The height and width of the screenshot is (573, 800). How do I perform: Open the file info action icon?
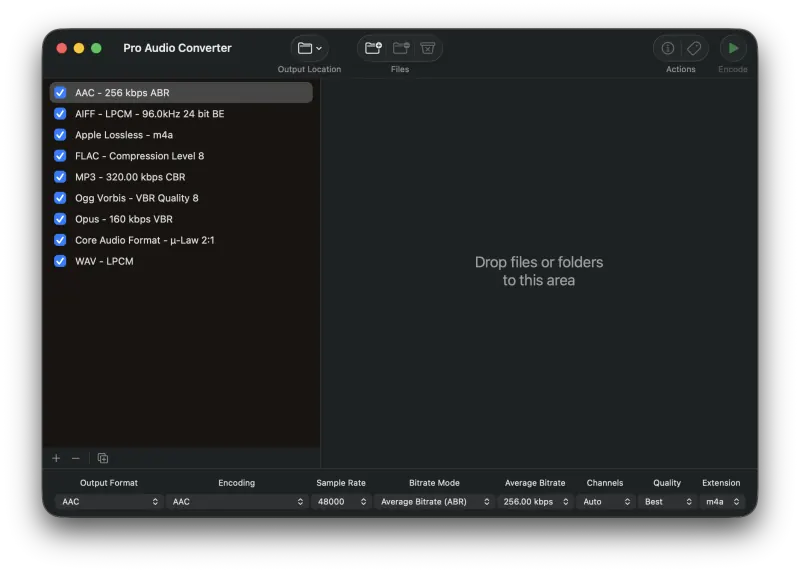pos(667,48)
